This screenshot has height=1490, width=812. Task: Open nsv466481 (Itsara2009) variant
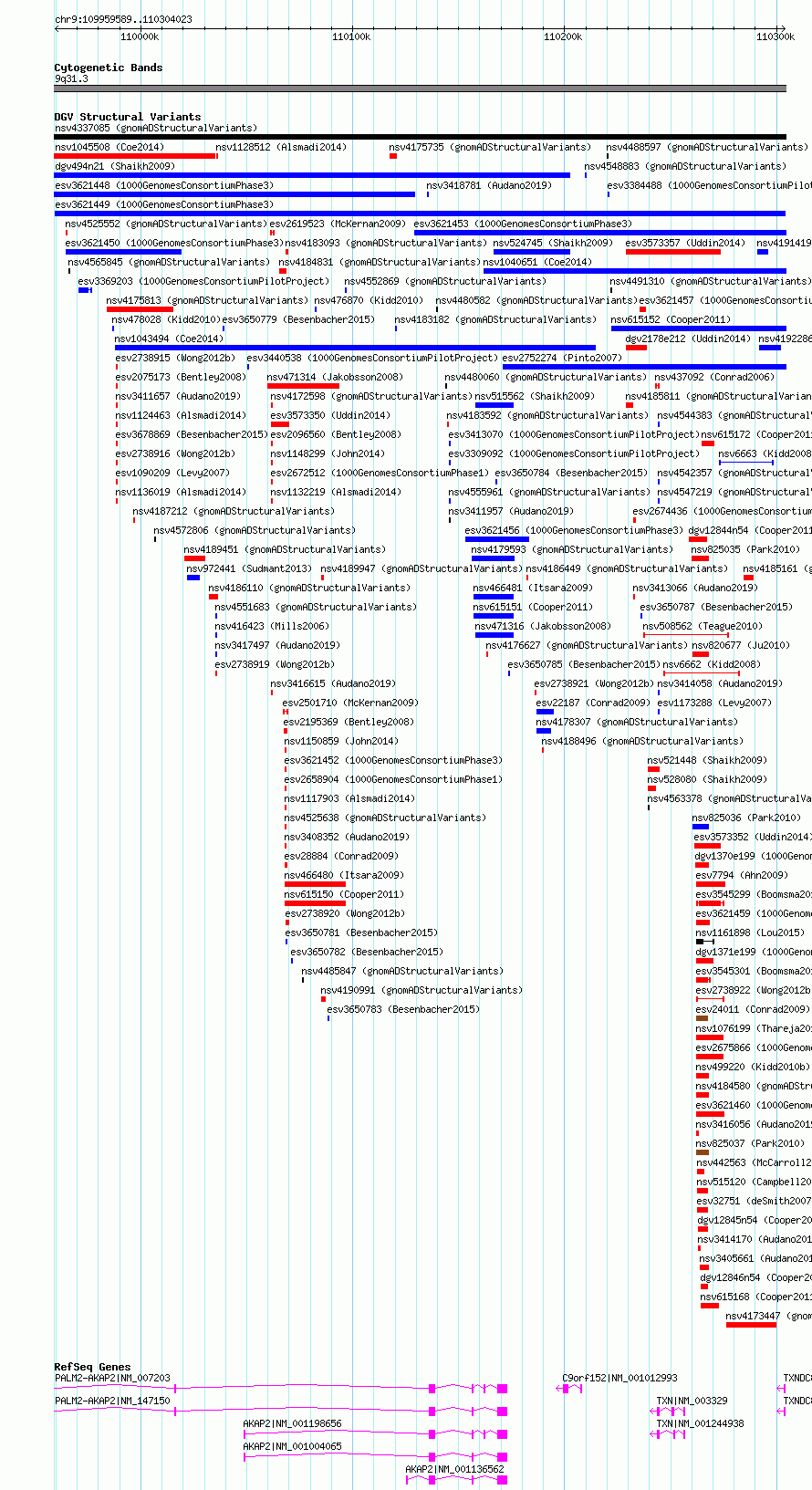533,588
